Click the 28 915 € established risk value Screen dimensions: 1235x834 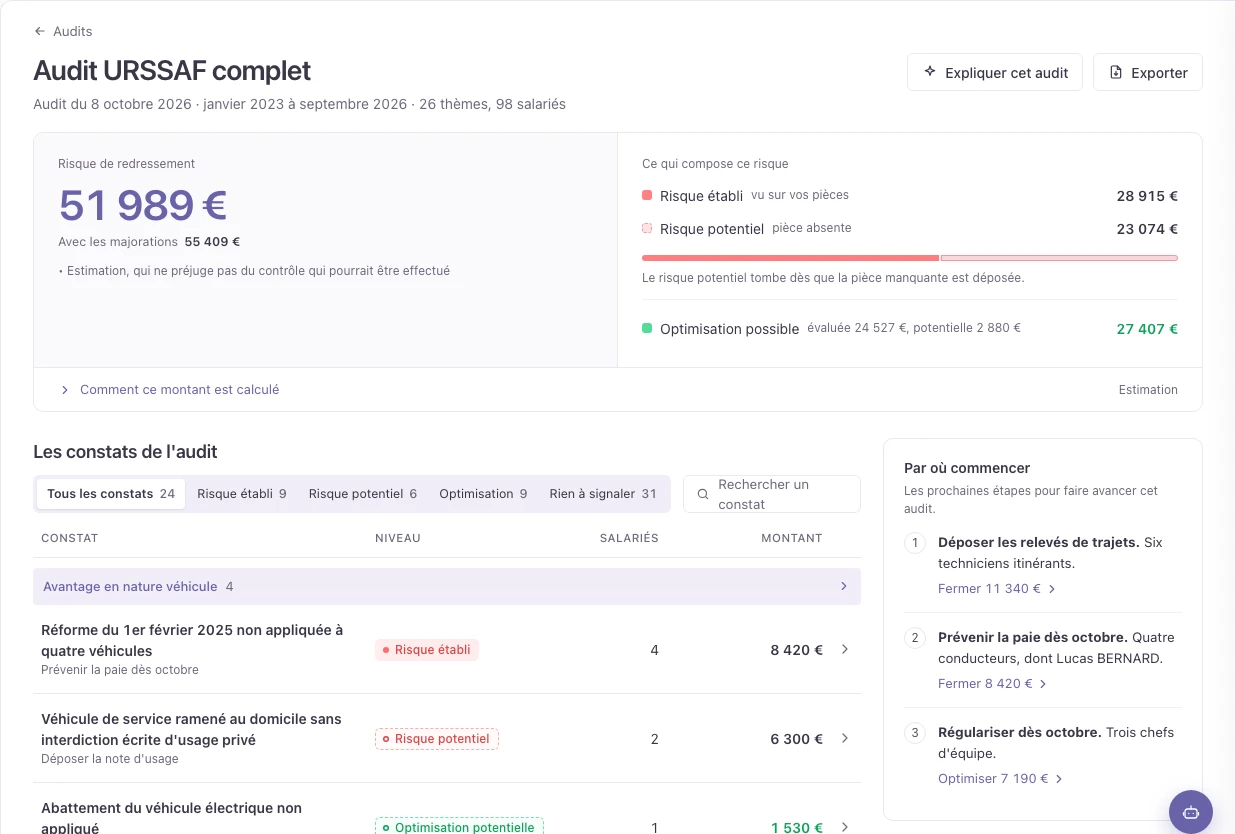coord(1147,196)
